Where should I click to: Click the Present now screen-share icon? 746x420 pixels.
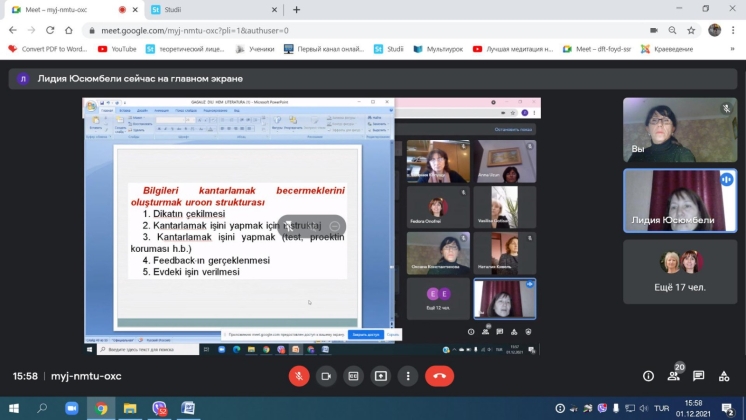click(381, 376)
